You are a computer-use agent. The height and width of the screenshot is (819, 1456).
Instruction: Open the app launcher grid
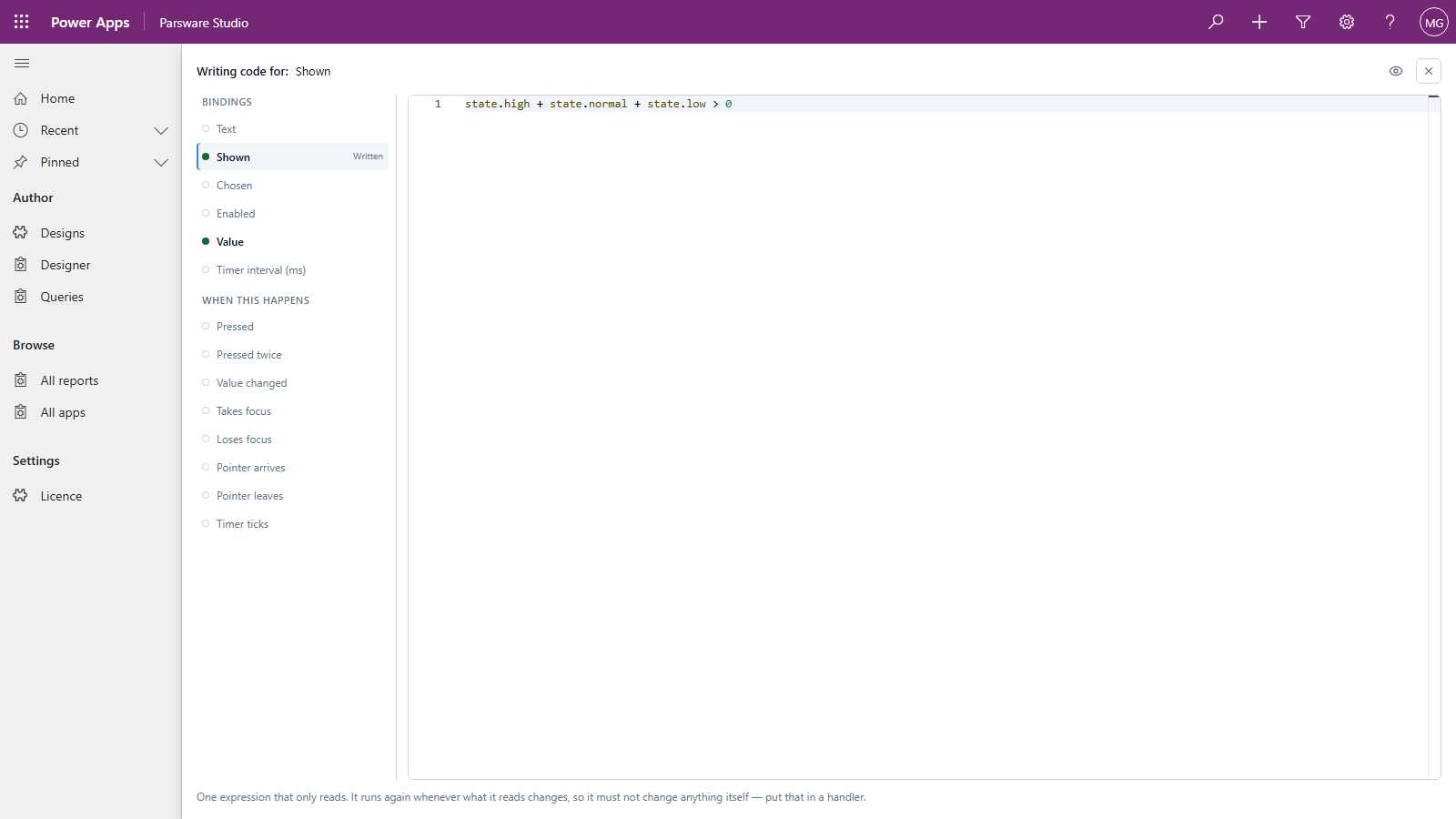pos(22,22)
